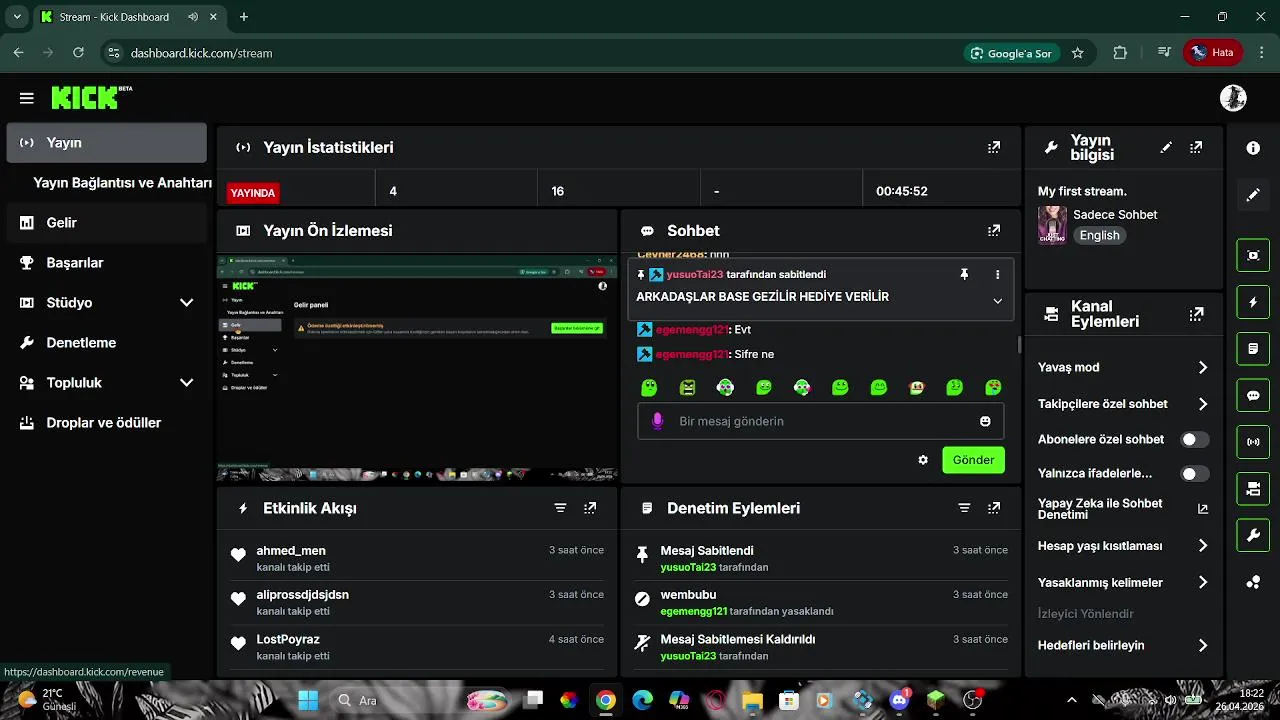Screen dimensions: 1280x720
Task: Click the green Gönder button
Action: point(973,460)
